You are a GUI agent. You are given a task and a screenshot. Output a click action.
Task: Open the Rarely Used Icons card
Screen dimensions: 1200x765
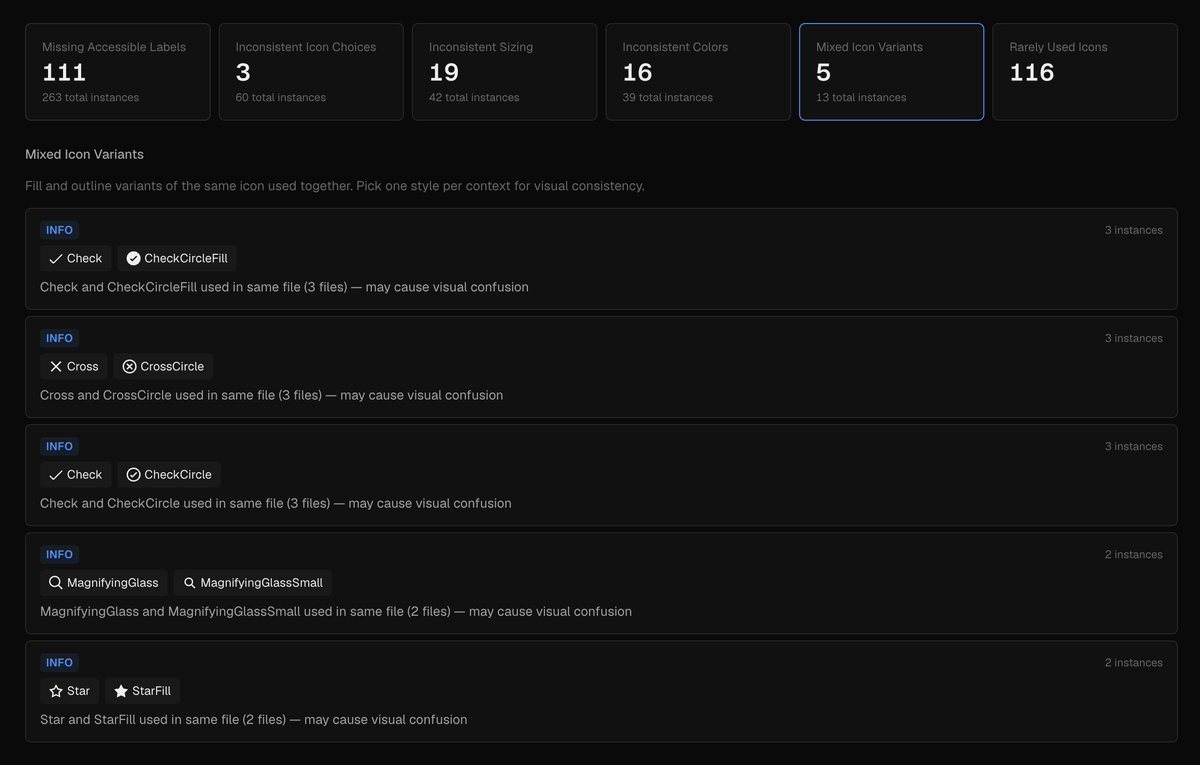1085,72
